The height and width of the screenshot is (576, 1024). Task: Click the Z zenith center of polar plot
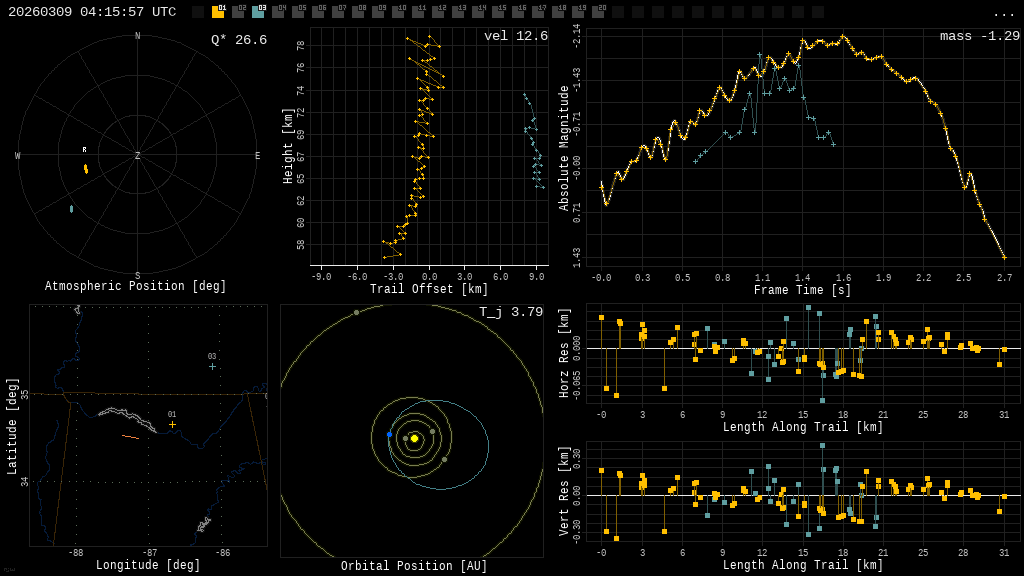point(138,156)
